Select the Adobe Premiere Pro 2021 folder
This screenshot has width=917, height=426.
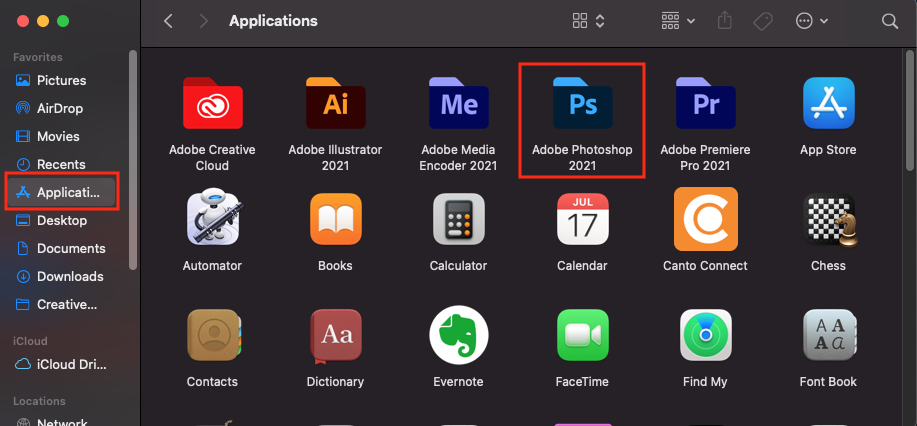tap(705, 103)
